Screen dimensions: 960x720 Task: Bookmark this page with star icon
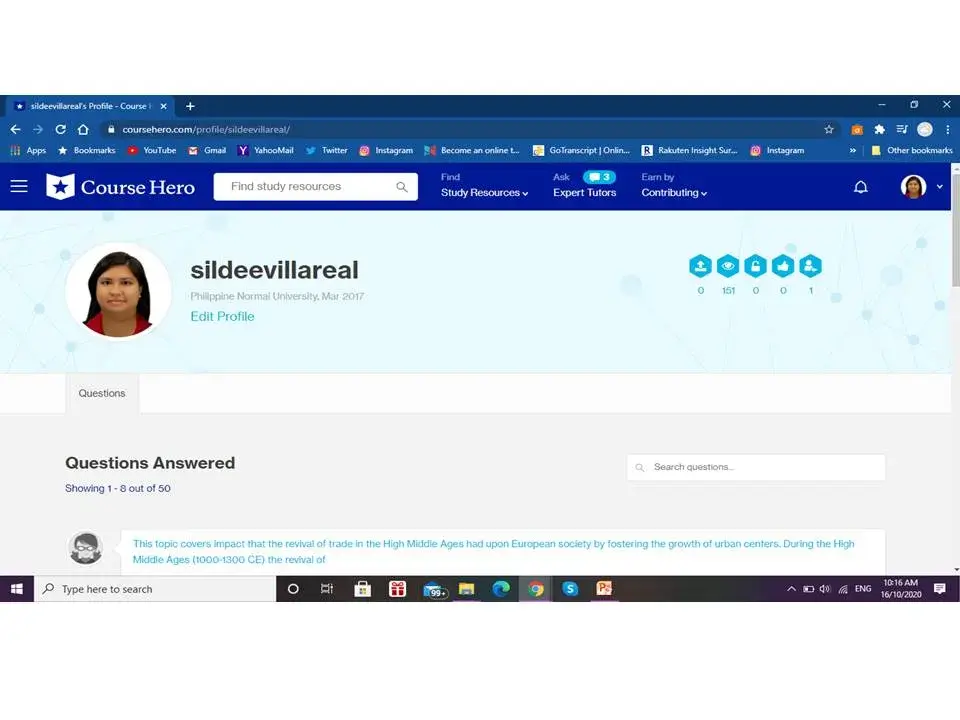[x=829, y=129]
